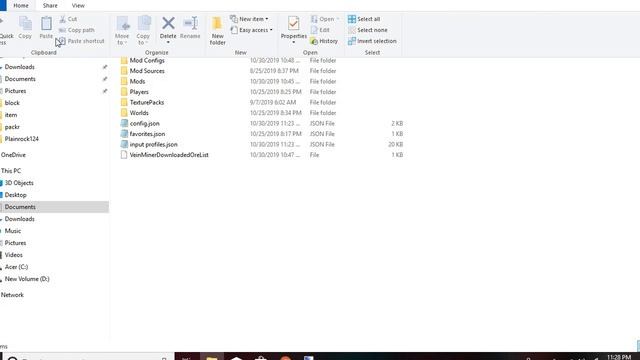The height and width of the screenshot is (360, 640).
Task: Click the 9/7/2019 8:02 AM date cell
Action: pos(273,102)
